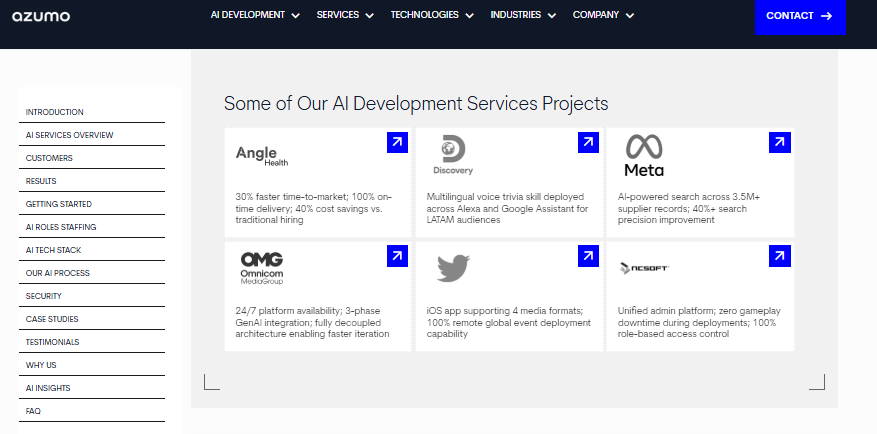Image resolution: width=877 pixels, height=434 pixels.
Task: Open the Omnicom Media Group arrow icon
Action: [397, 256]
